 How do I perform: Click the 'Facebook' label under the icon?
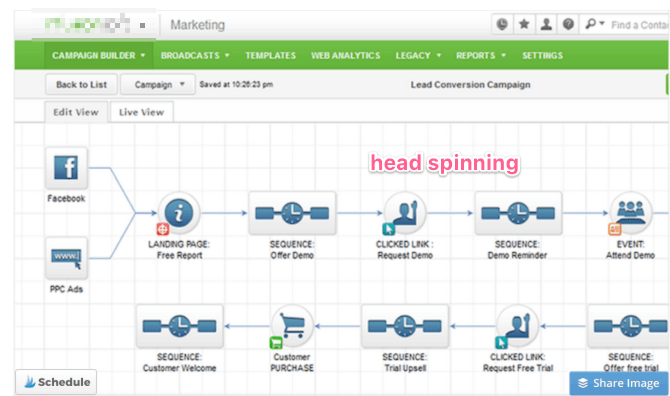click(x=66, y=198)
